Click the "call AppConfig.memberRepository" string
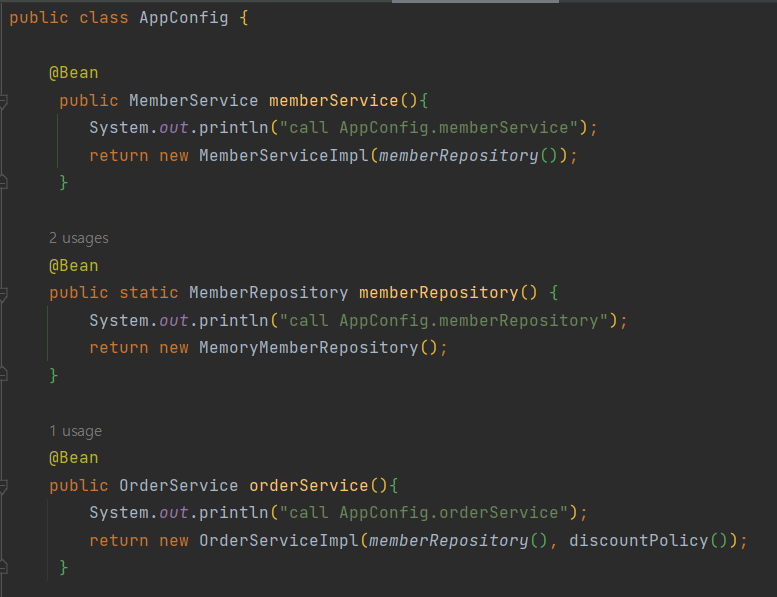Viewport: 777px width, 597px height. (444, 321)
